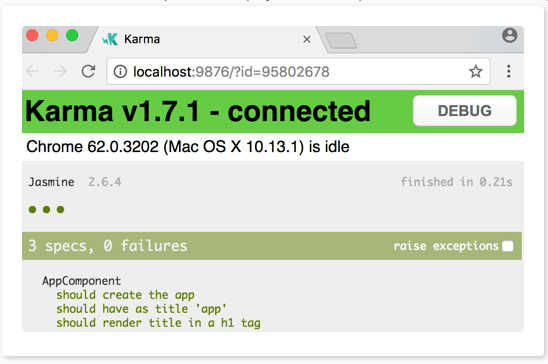The width and height of the screenshot is (548, 364).
Task: Open spec 'should create the app'
Action: coord(125,295)
